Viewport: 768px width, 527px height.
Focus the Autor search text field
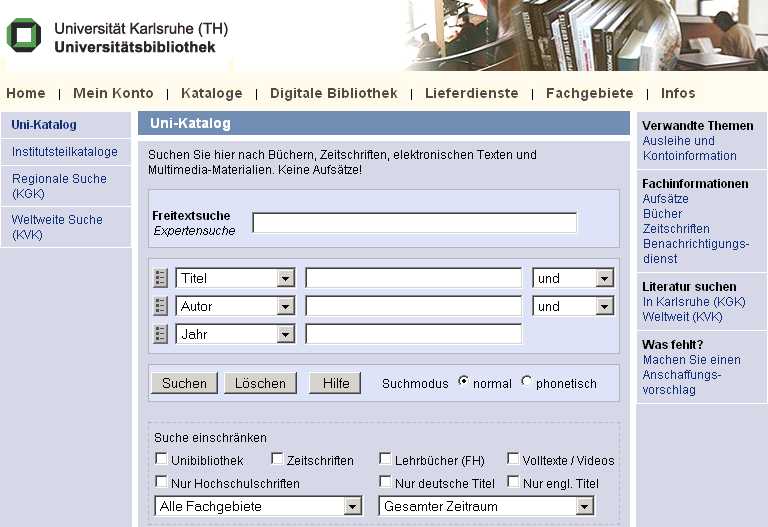click(413, 306)
